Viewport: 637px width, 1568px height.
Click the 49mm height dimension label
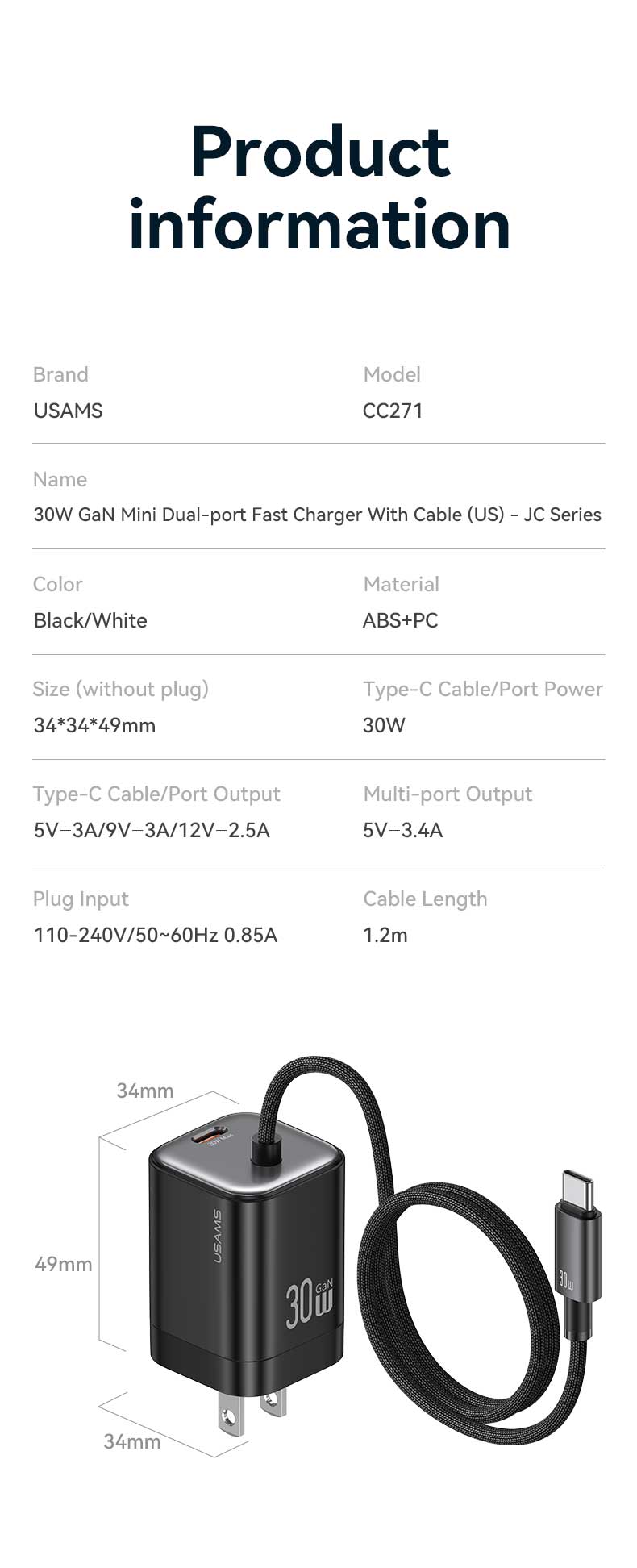pyautogui.click(x=64, y=1264)
